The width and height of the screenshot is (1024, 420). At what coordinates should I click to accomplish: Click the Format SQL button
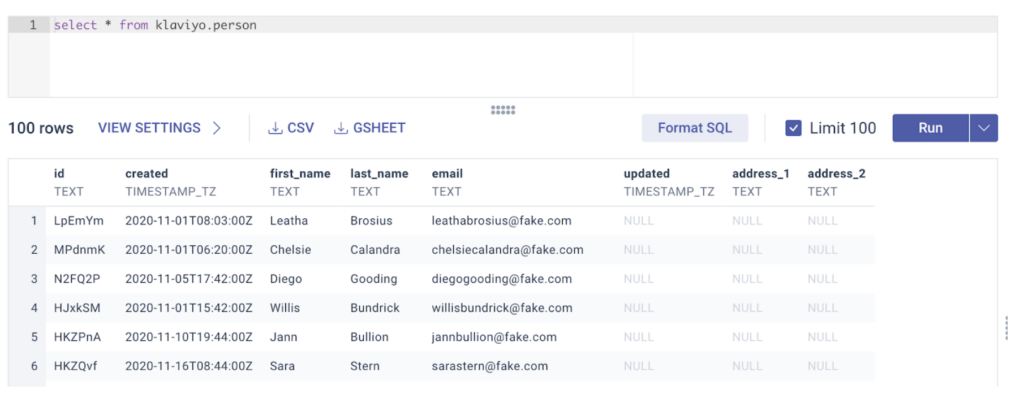coord(695,128)
